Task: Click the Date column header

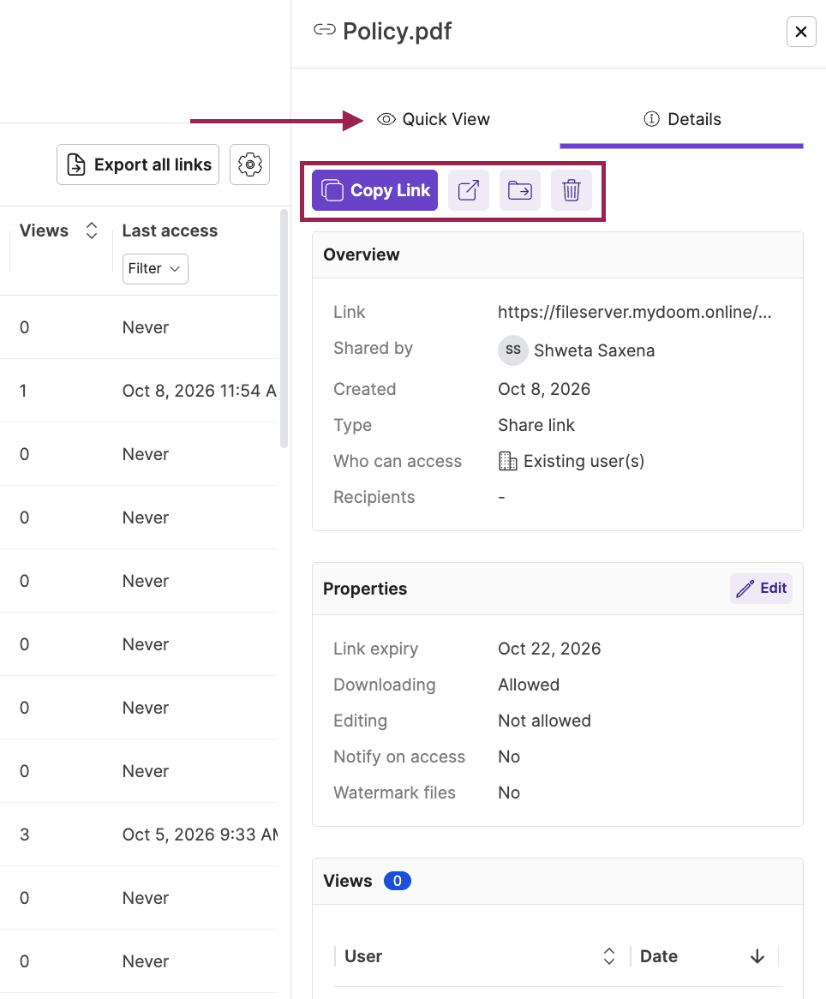Action: coord(658,956)
